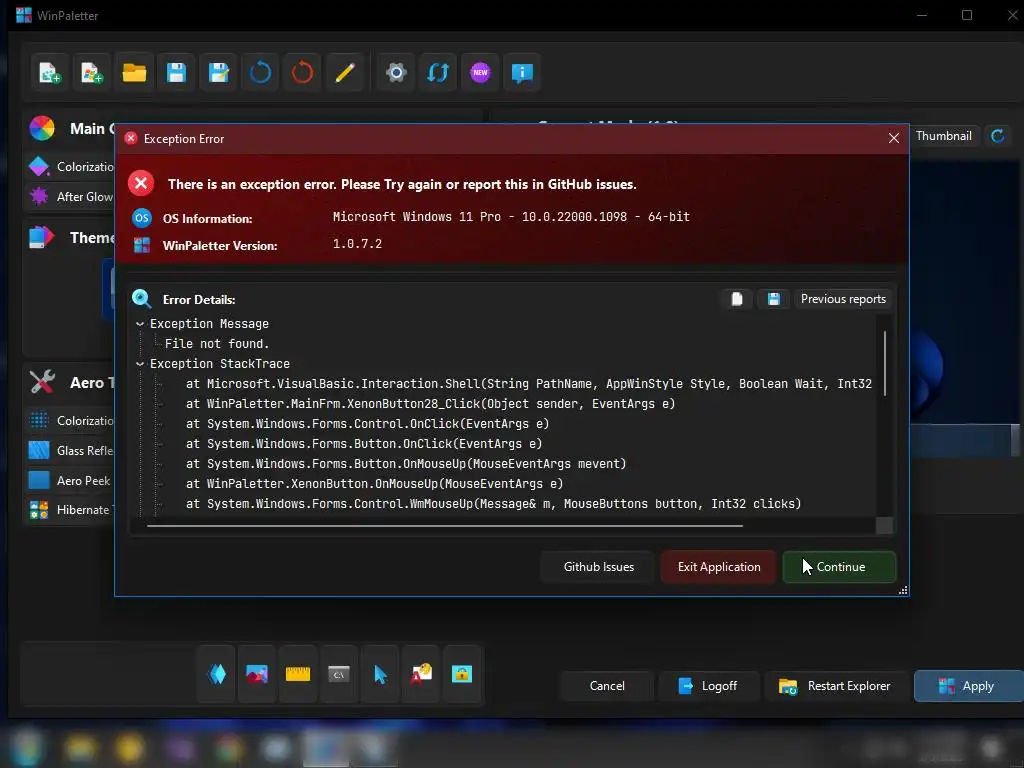1024x768 pixels.
Task: Select the Control.WmMouseUp stack trace line
Action: coord(493,504)
